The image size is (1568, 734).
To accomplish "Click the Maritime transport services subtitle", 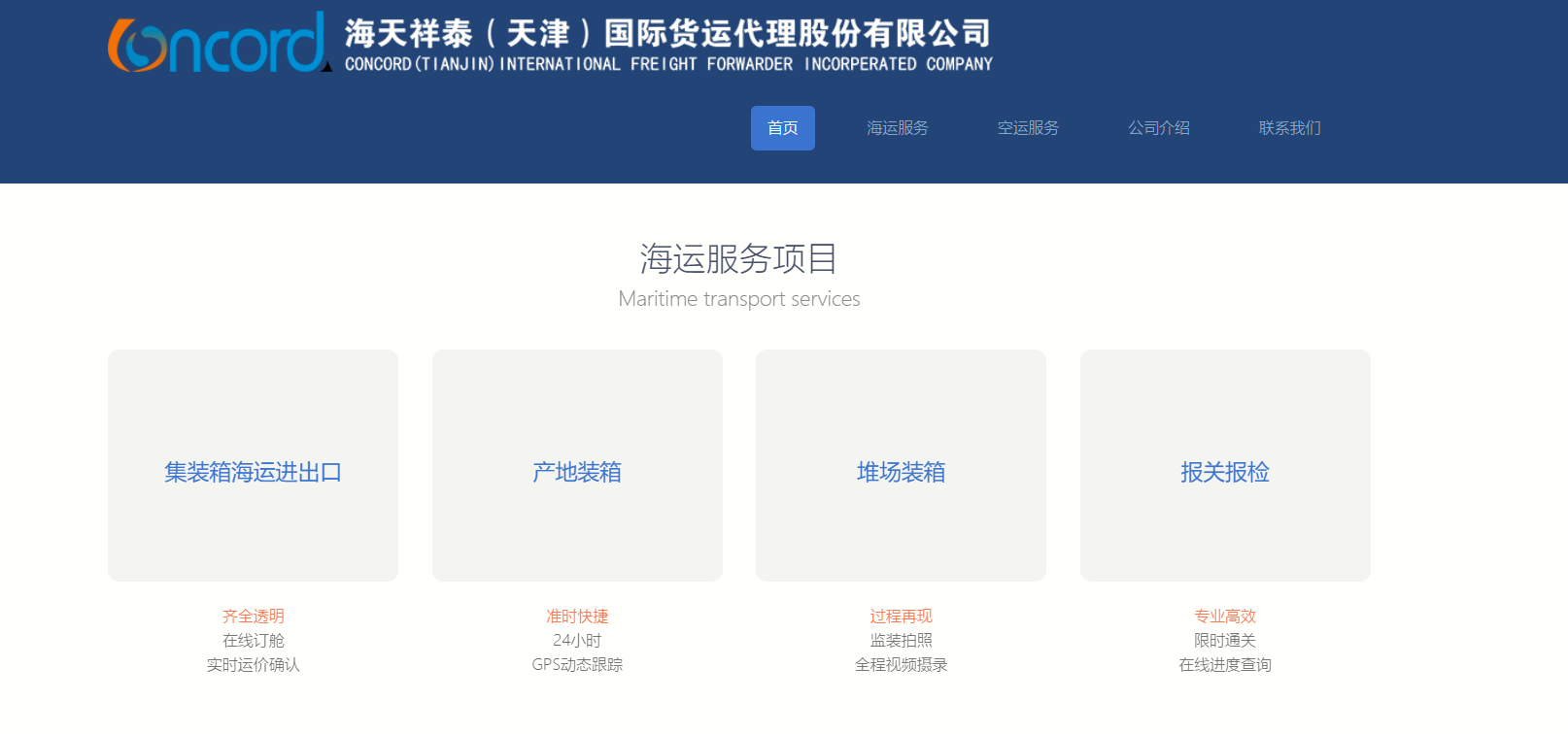I will 739,299.
